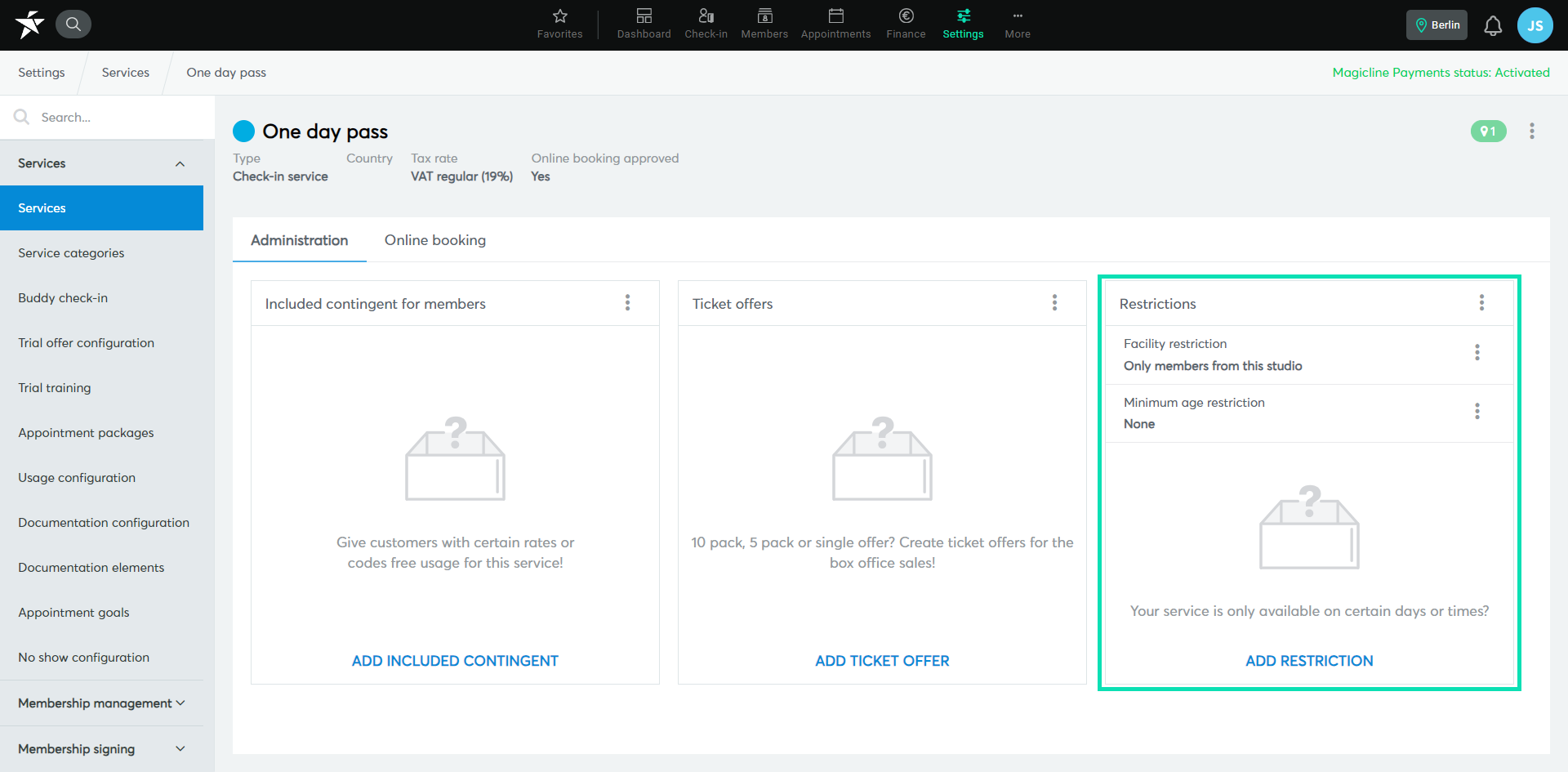Open Facility restriction row kebab menu
Screen dimensions: 1568x772
pos(1477,352)
